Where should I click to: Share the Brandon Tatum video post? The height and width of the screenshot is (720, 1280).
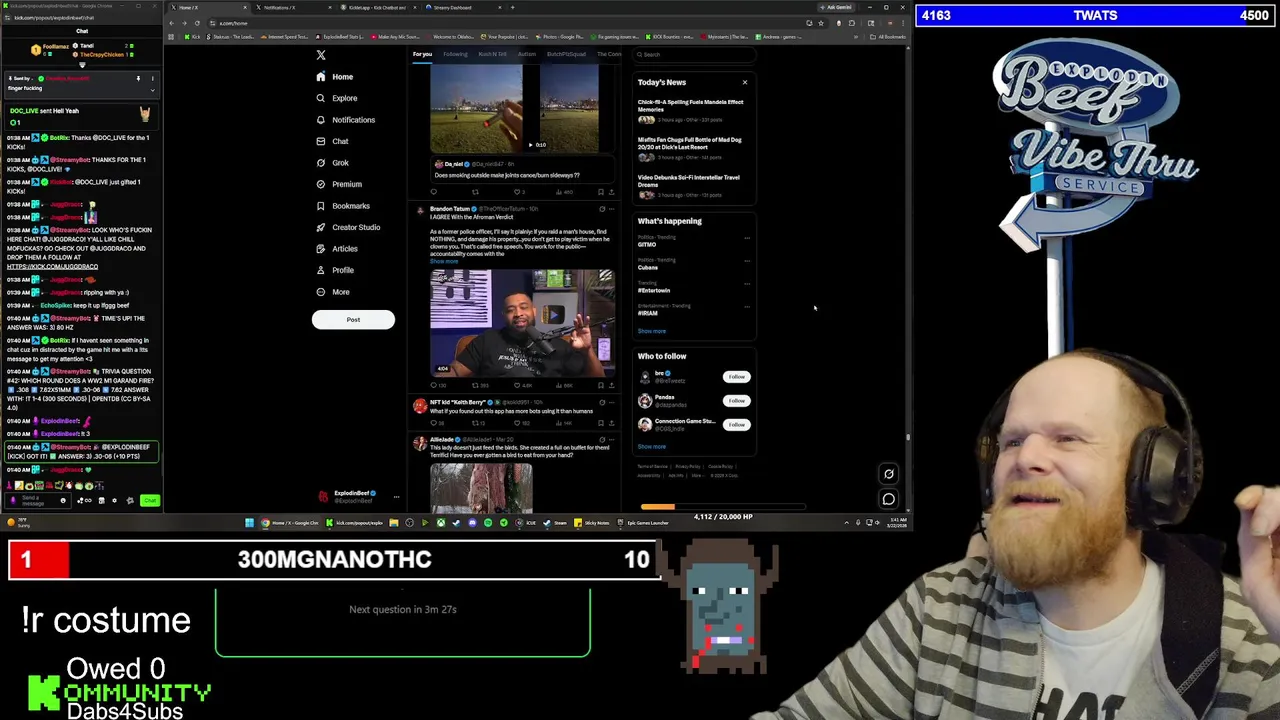(x=611, y=385)
